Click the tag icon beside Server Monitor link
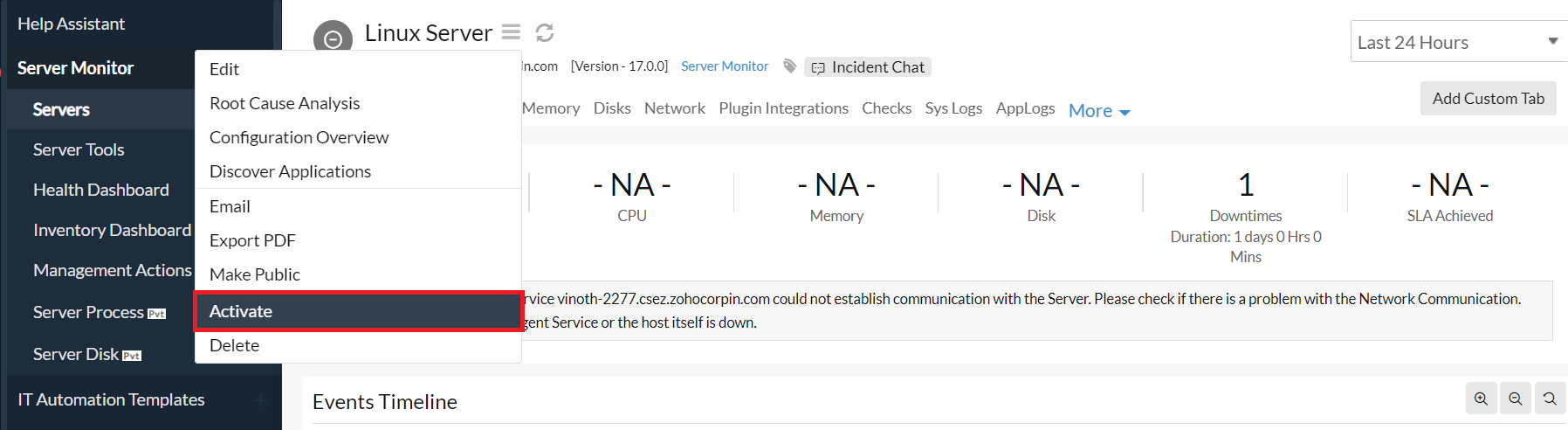The height and width of the screenshot is (430, 1568). tap(790, 66)
